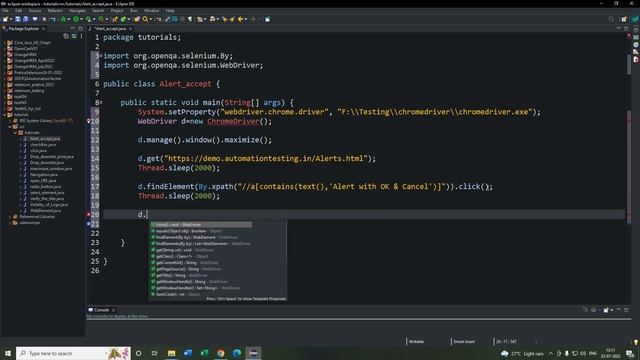Open the Run menu
The width and height of the screenshot is (640, 360).
pyautogui.click(x=134, y=11)
